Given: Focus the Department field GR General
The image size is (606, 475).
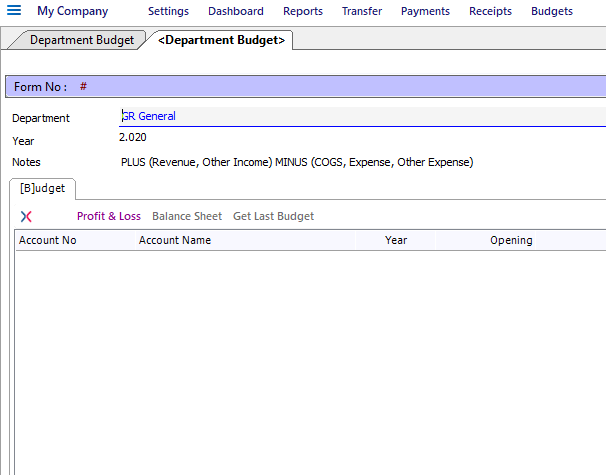Looking at the screenshot, I should pyautogui.click(x=363, y=116).
